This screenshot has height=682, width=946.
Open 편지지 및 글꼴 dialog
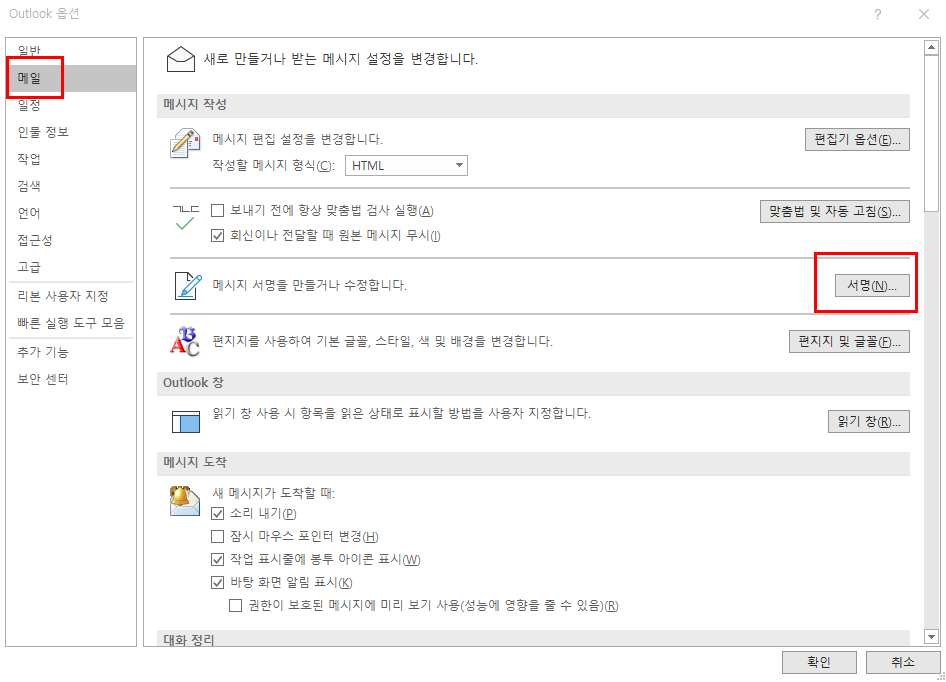(849, 342)
